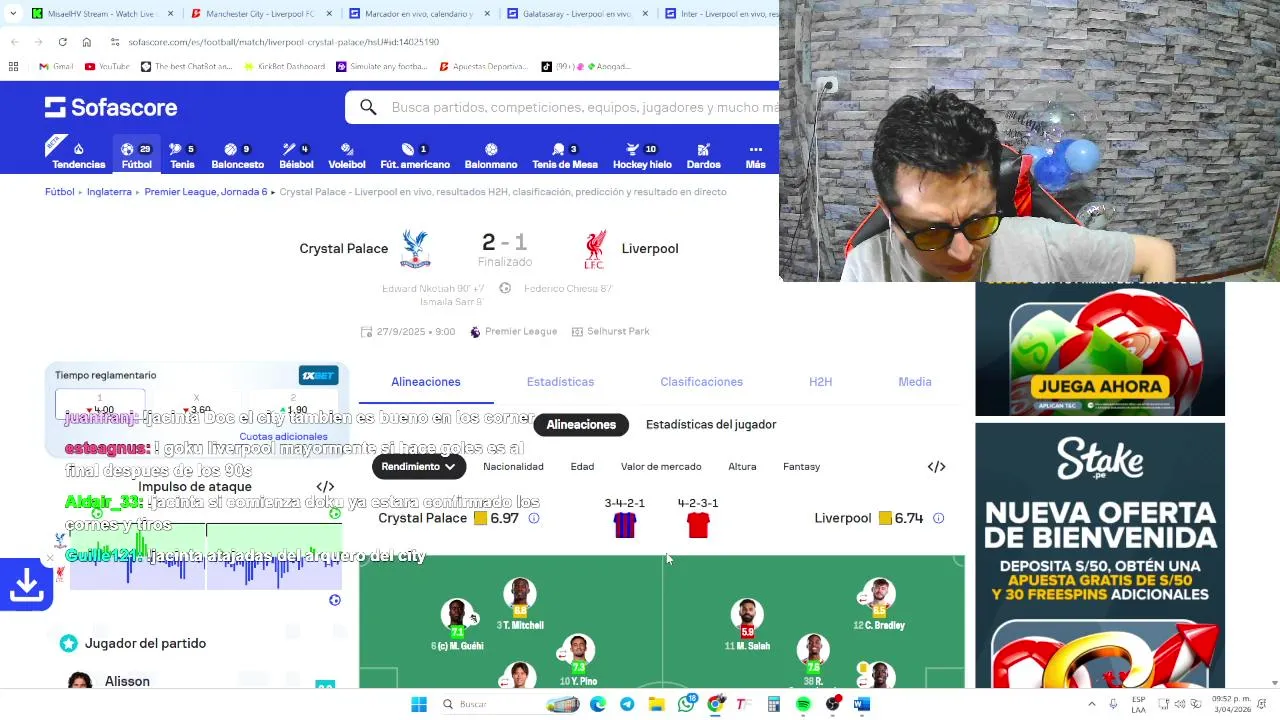Viewport: 1280px width, 720px height.
Task: Open Crystal Palace rating info icon
Action: pyautogui.click(x=533, y=518)
